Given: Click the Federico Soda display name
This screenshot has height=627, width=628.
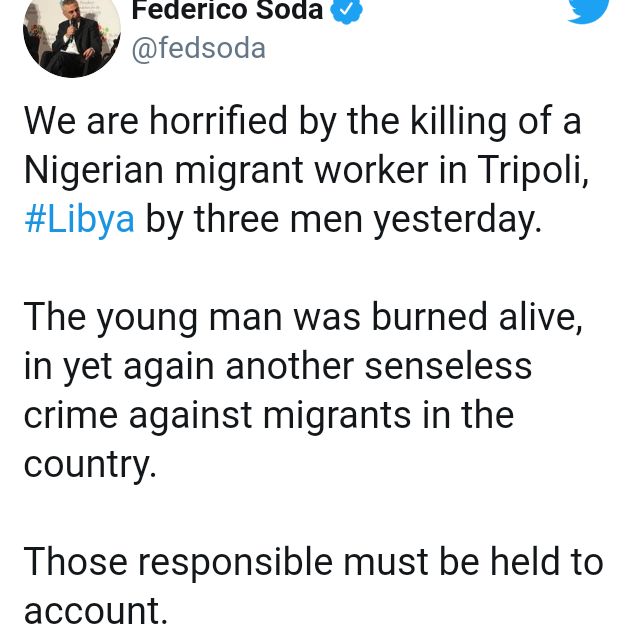Looking at the screenshot, I should (230, 10).
